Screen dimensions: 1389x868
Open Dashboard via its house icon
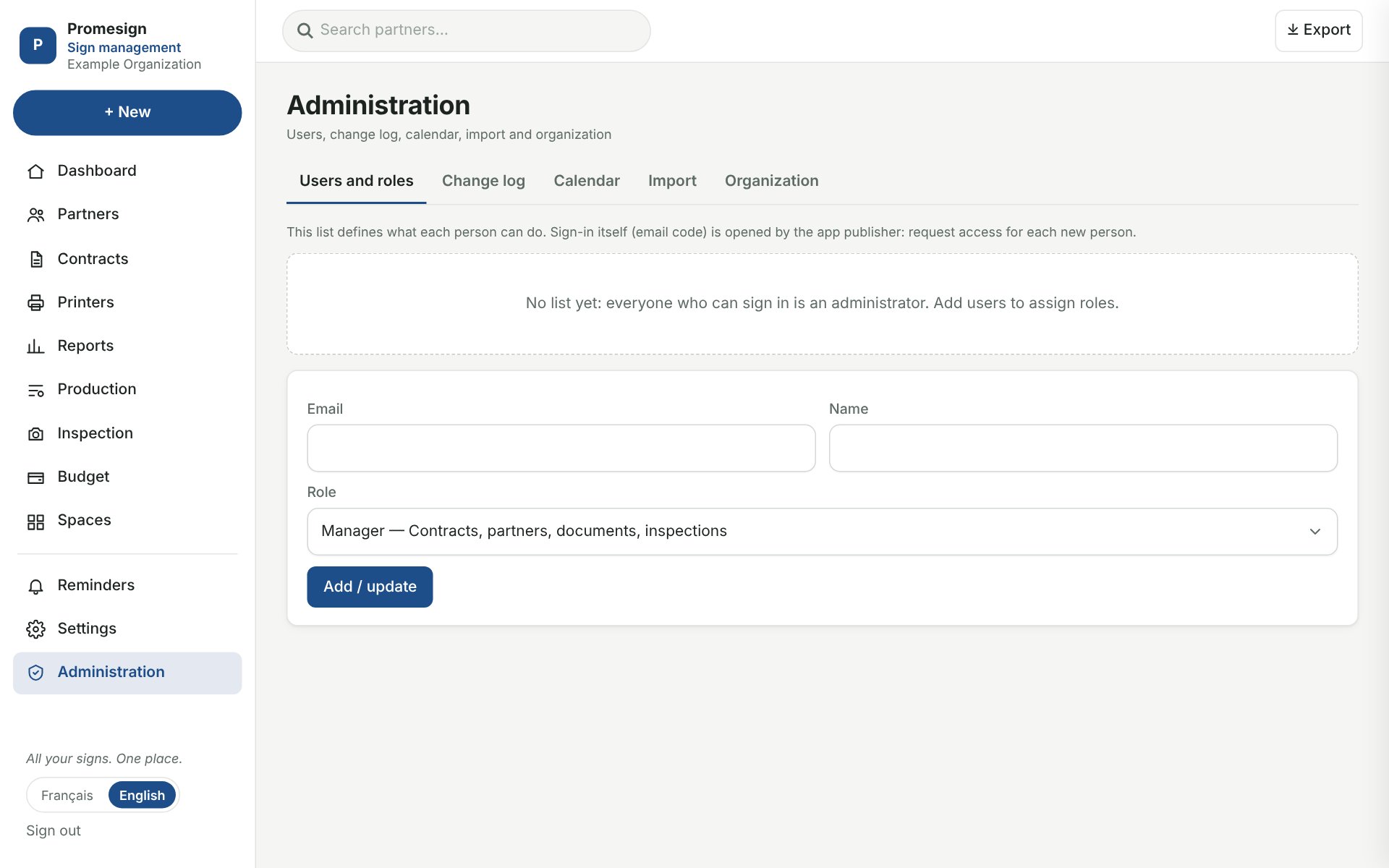pos(35,171)
